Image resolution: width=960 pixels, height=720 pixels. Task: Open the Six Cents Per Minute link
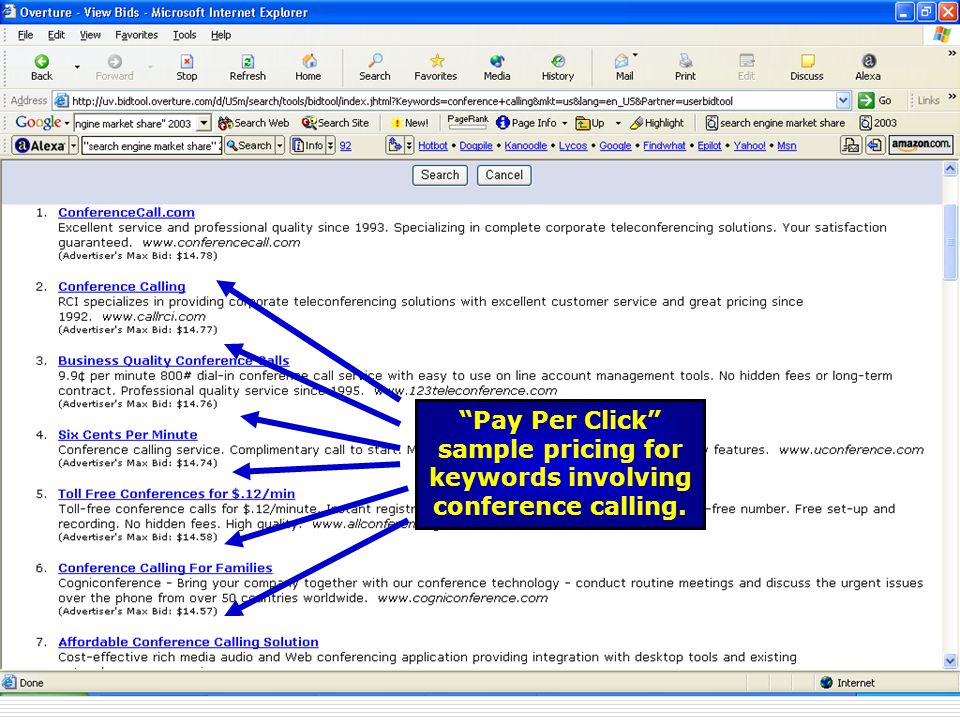[127, 435]
